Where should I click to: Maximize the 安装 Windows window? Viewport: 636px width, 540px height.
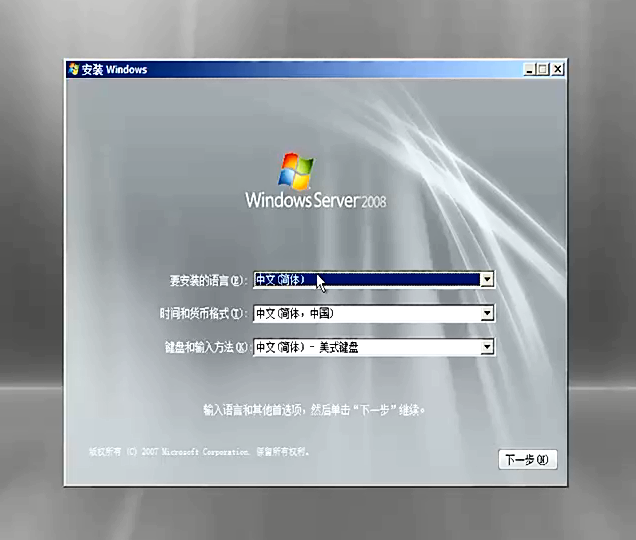coord(542,69)
